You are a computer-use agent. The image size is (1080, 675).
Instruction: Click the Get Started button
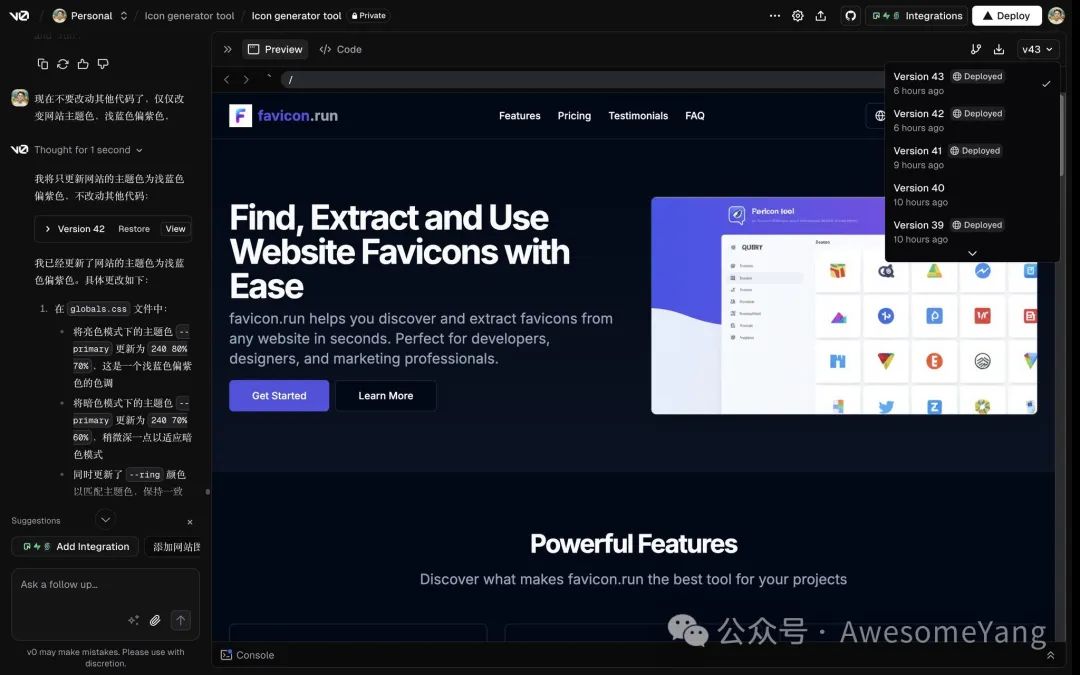(279, 395)
